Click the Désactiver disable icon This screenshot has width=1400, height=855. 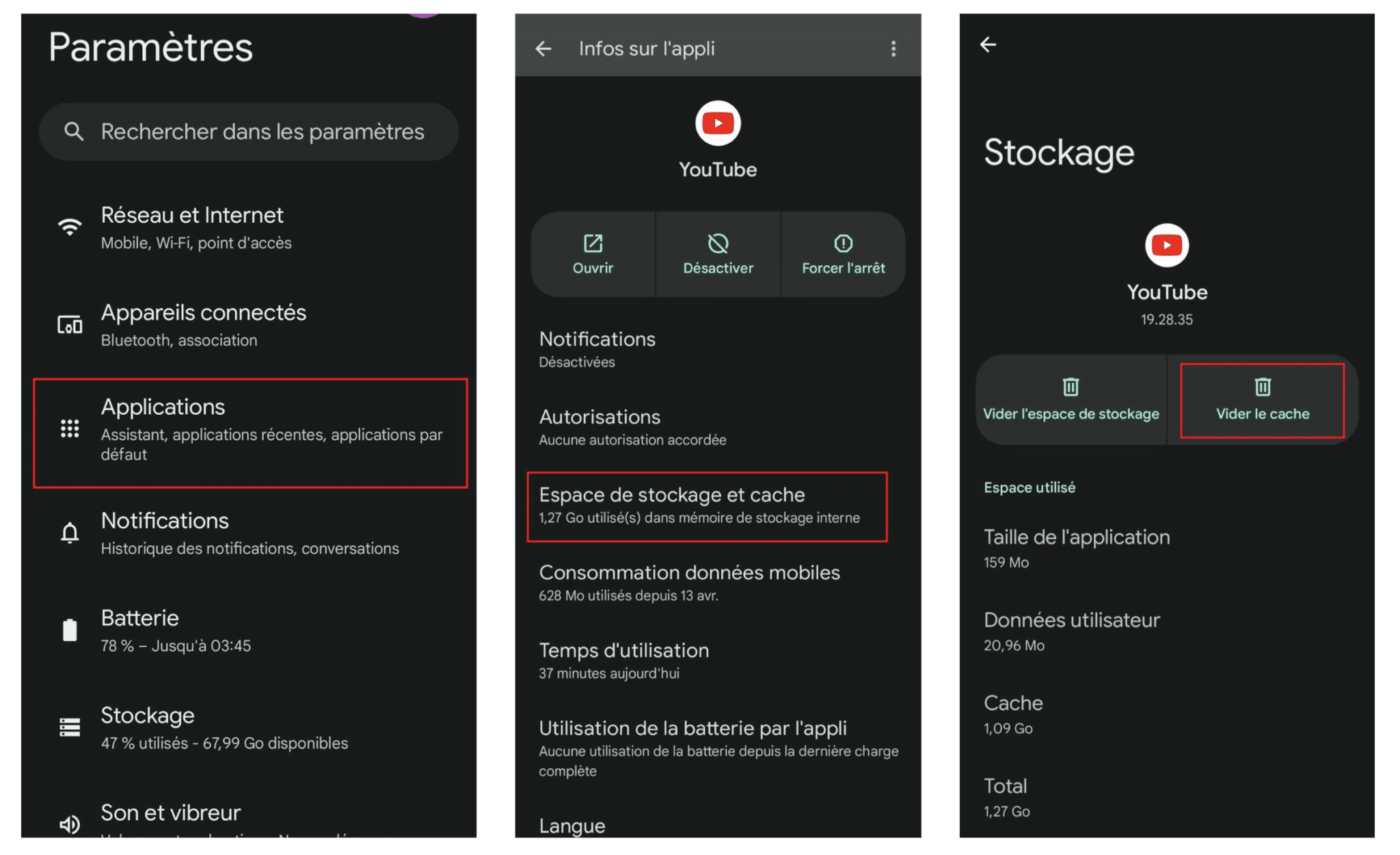coord(718,243)
